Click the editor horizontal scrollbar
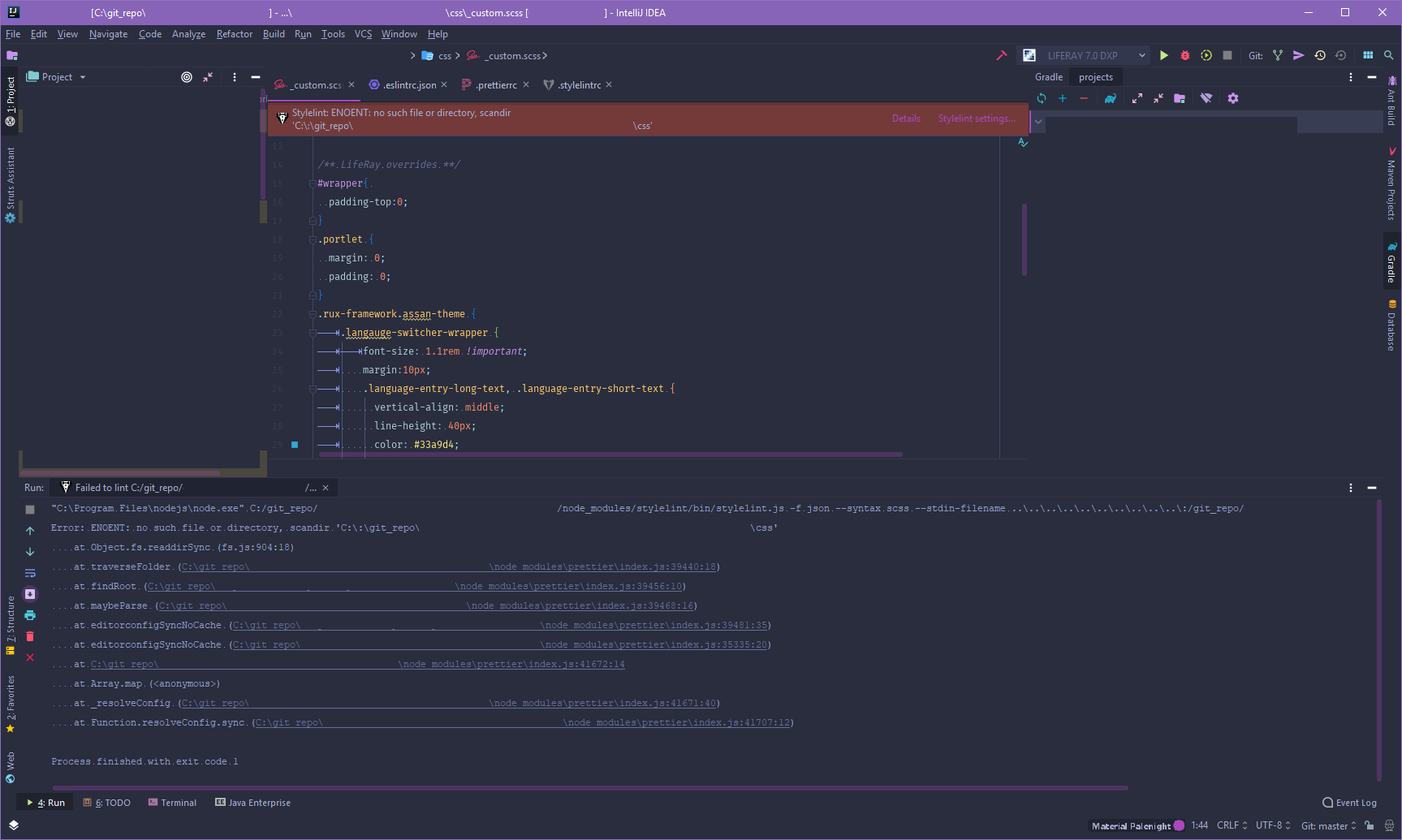This screenshot has width=1402, height=840. [x=610, y=454]
